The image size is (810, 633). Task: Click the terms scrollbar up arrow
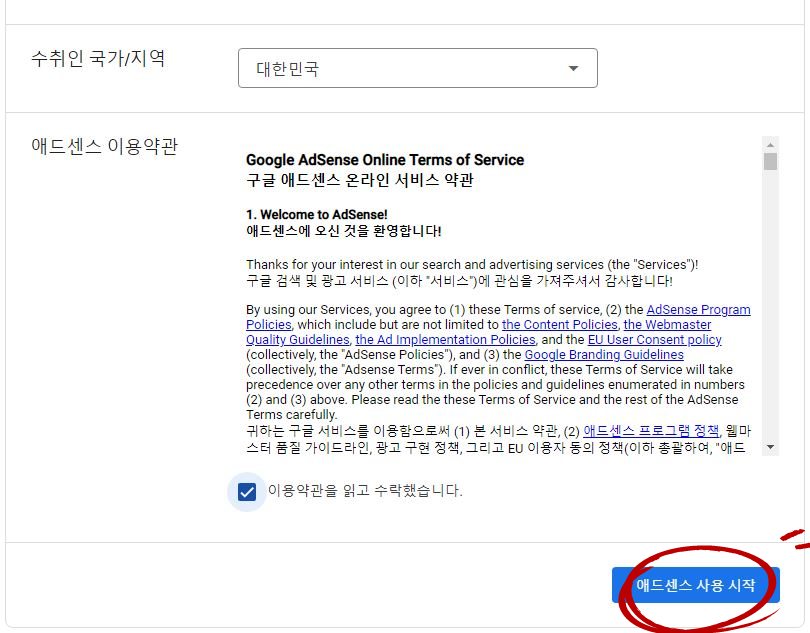coord(770,145)
